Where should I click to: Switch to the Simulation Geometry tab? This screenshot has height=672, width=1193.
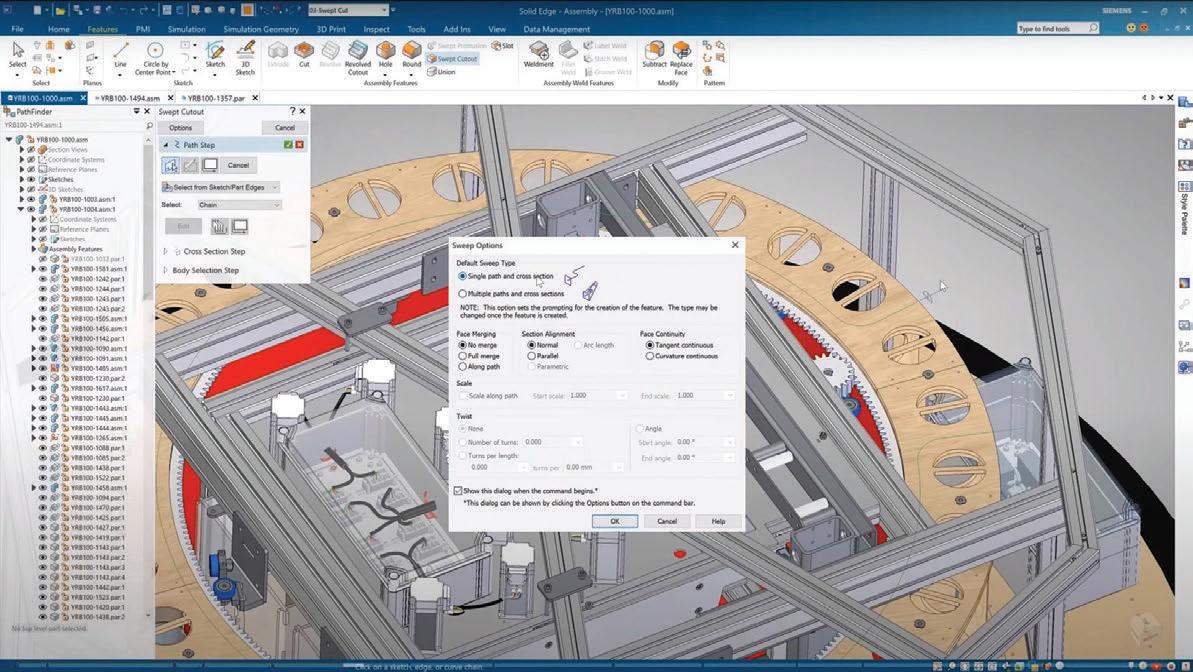pos(261,29)
